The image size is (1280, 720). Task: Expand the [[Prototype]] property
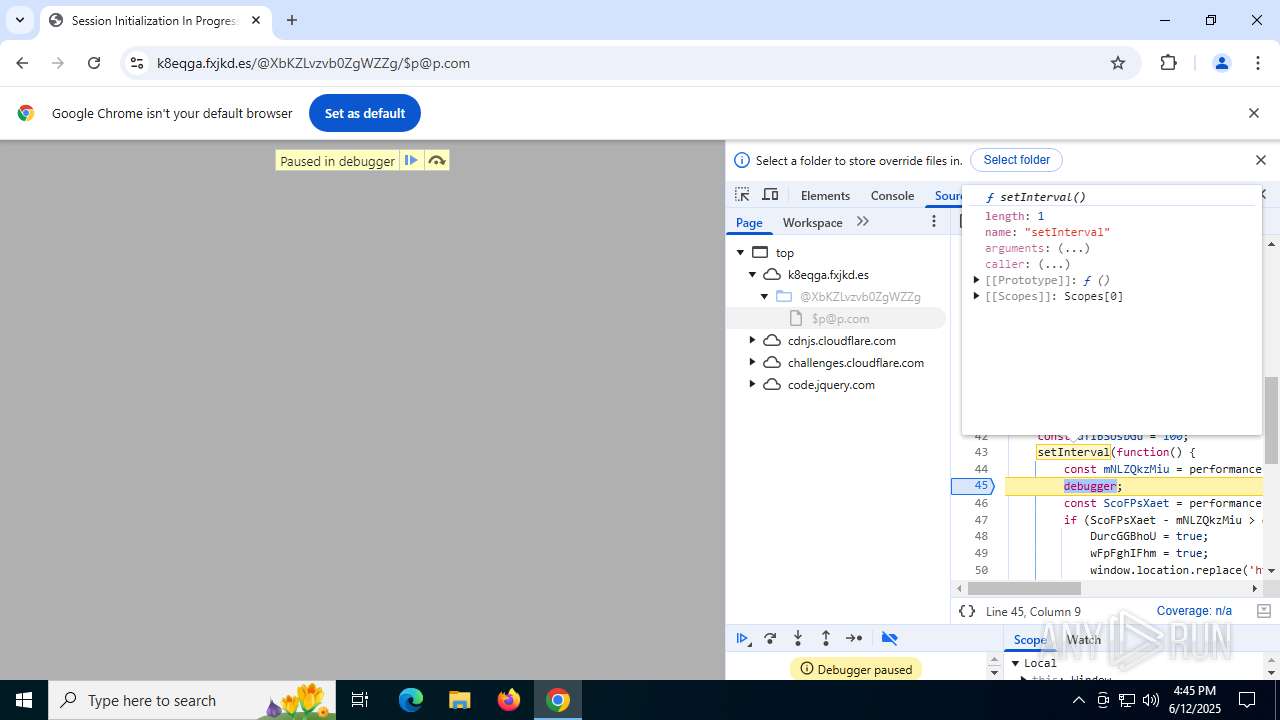click(x=976, y=280)
